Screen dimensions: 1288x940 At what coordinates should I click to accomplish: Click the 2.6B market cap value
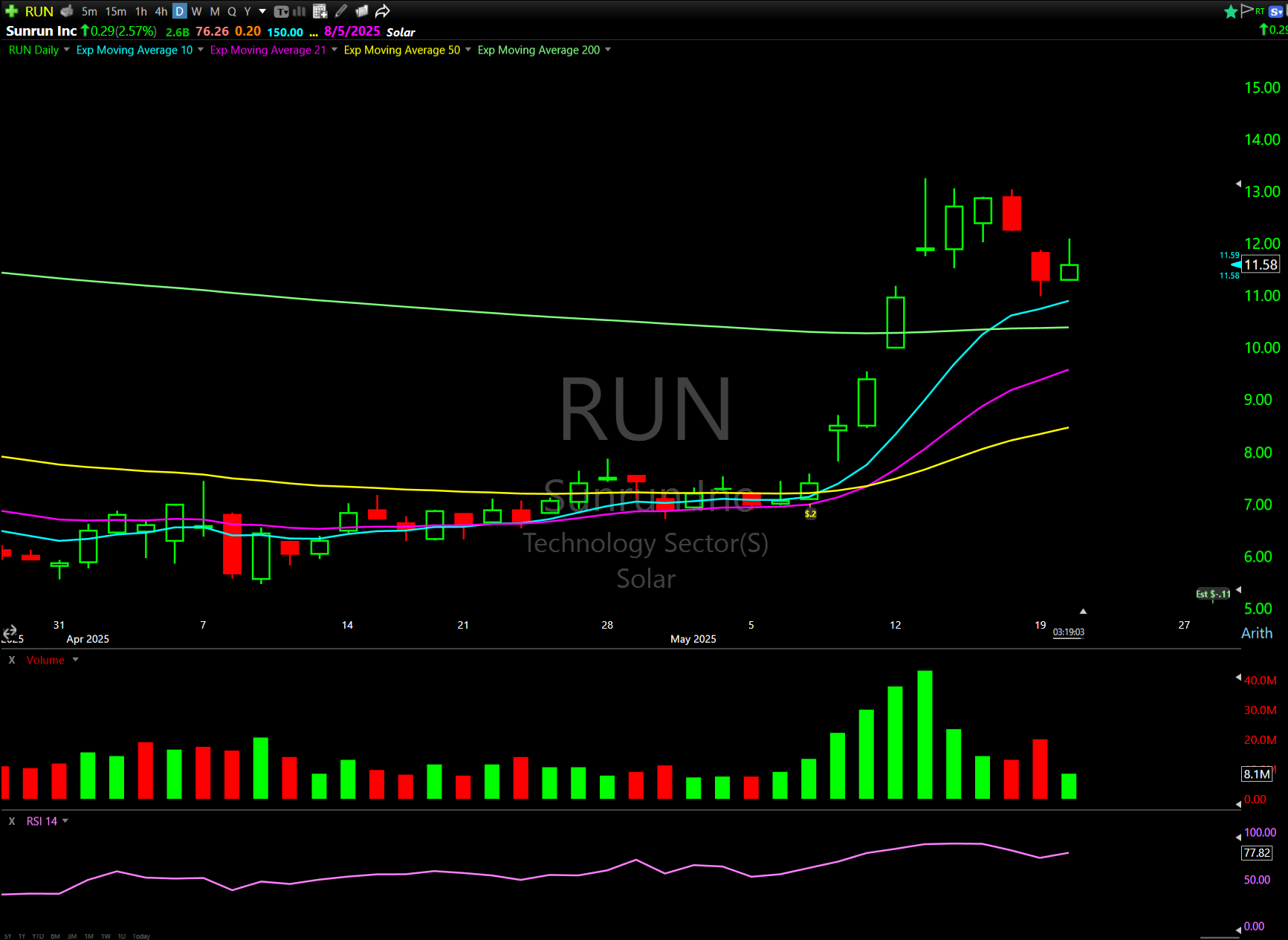[178, 32]
